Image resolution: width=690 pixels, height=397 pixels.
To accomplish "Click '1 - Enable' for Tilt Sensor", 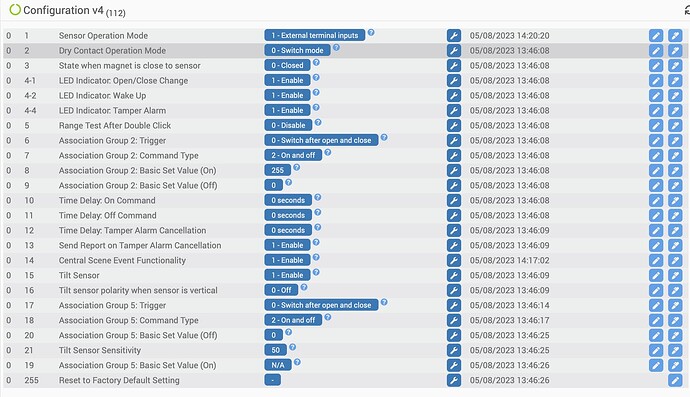I will click(x=287, y=275).
